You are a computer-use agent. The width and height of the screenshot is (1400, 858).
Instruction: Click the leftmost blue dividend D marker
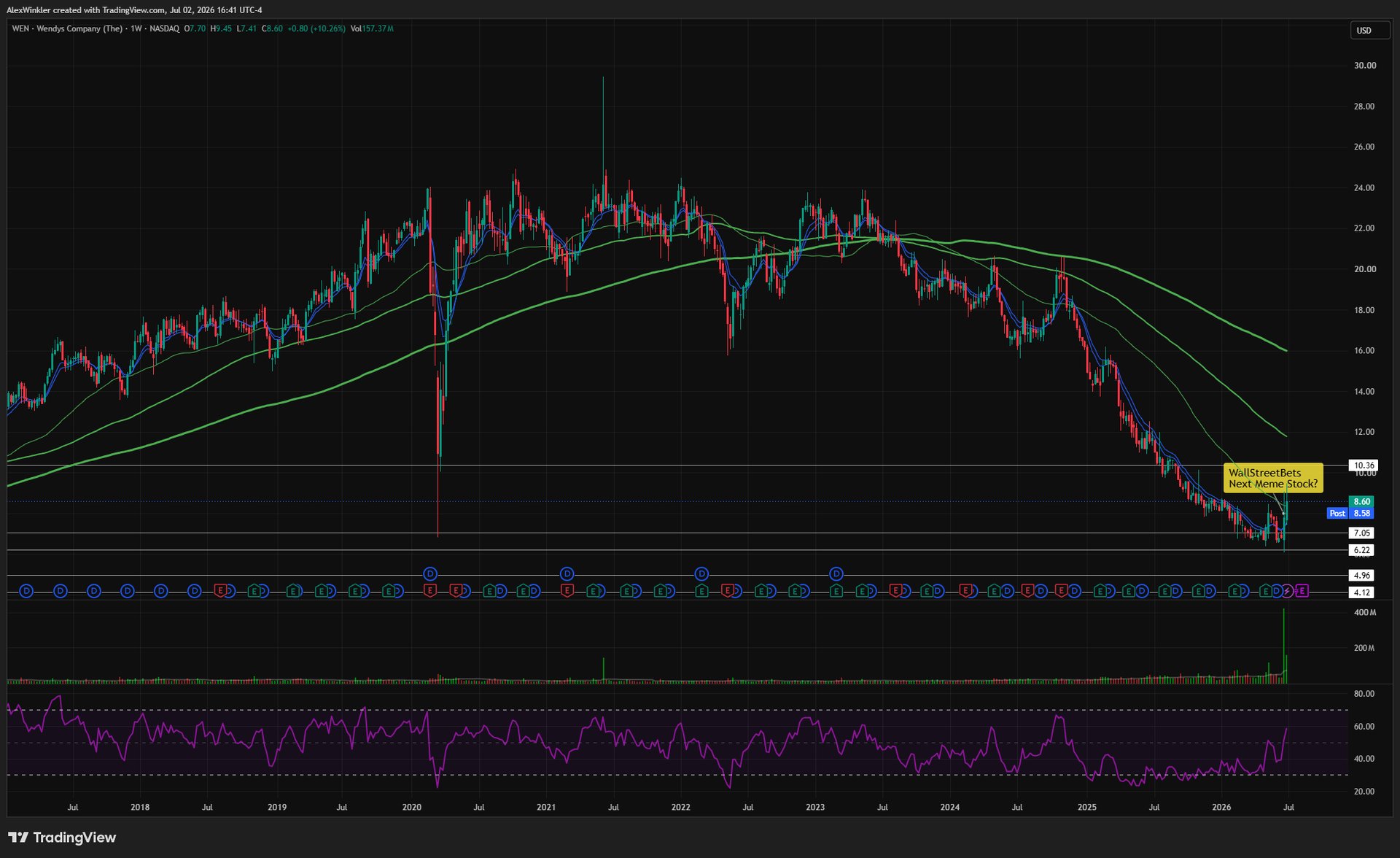point(26,591)
